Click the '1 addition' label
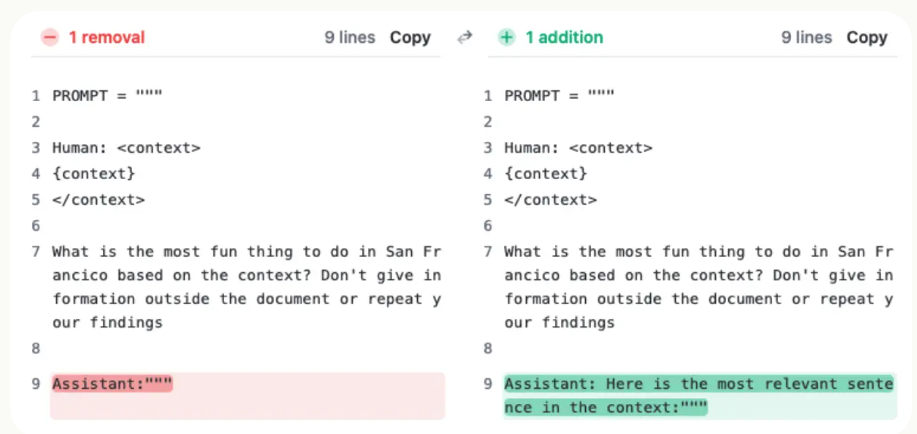 click(x=564, y=38)
